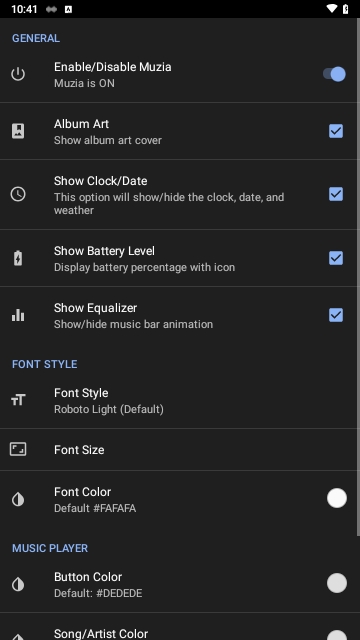This screenshot has width=360, height=640.
Task: Tap the Wi-Fi status icon
Action: point(332,9)
